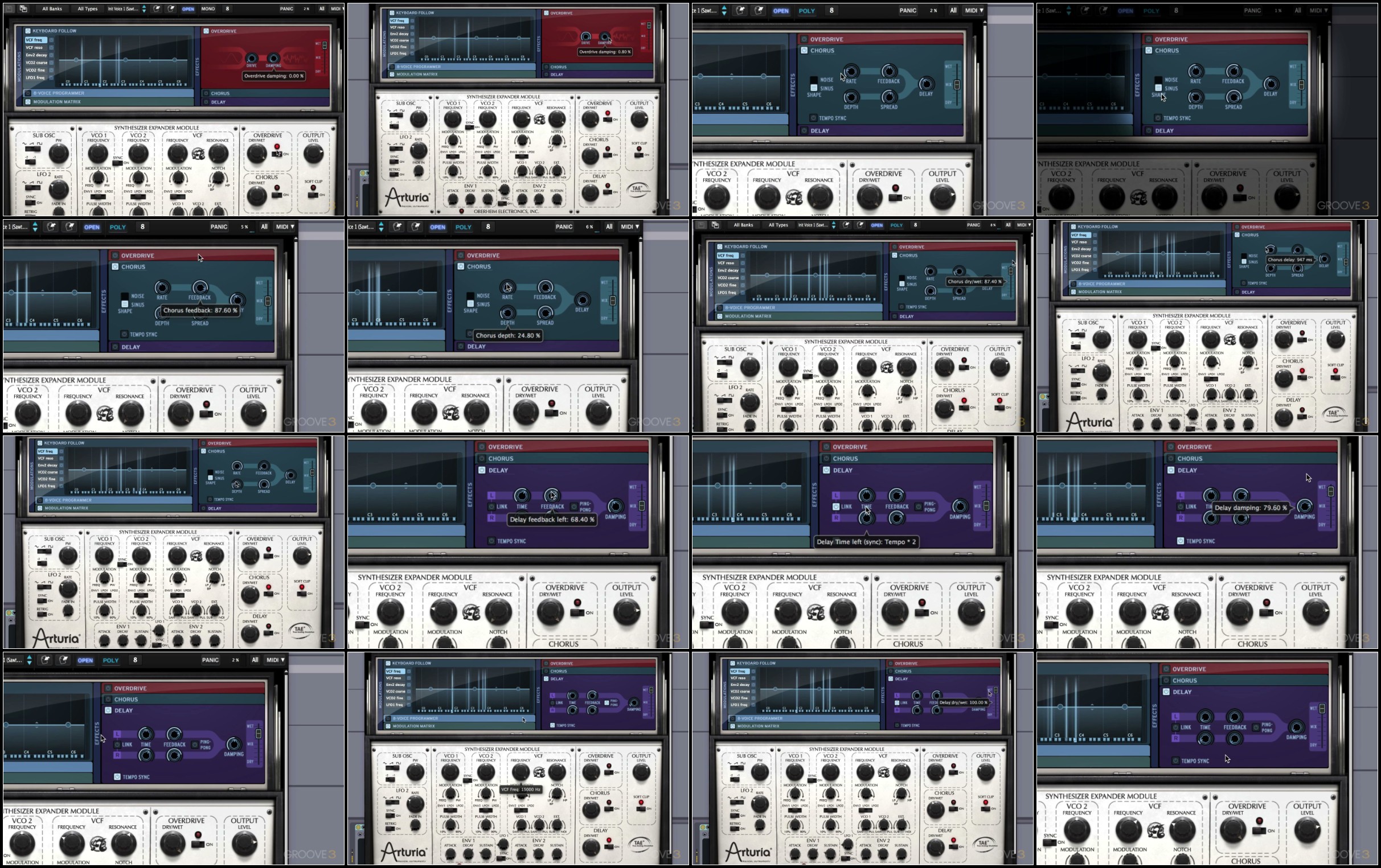1381x868 pixels.
Task: Click Output Level knob in Delay Time left (sync) frame
Action: (971, 612)
